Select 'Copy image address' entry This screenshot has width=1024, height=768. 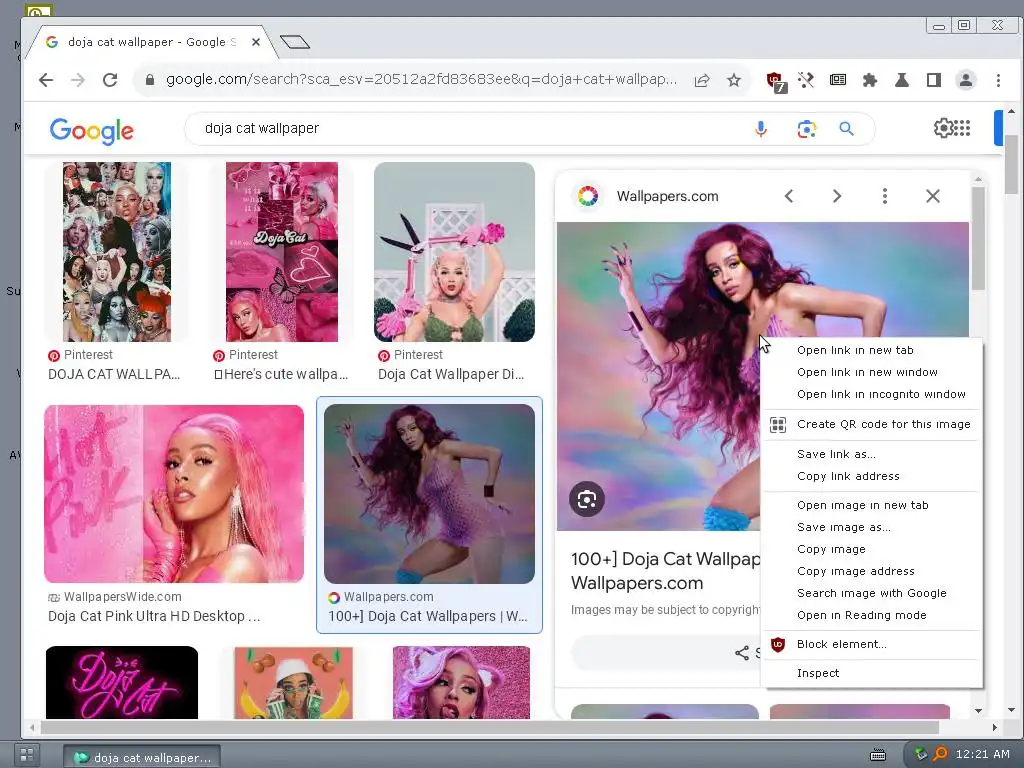872,571
